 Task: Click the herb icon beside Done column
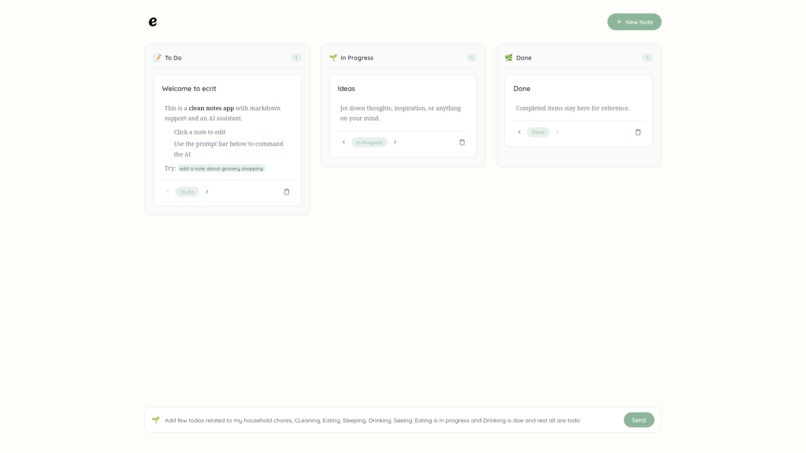(508, 58)
